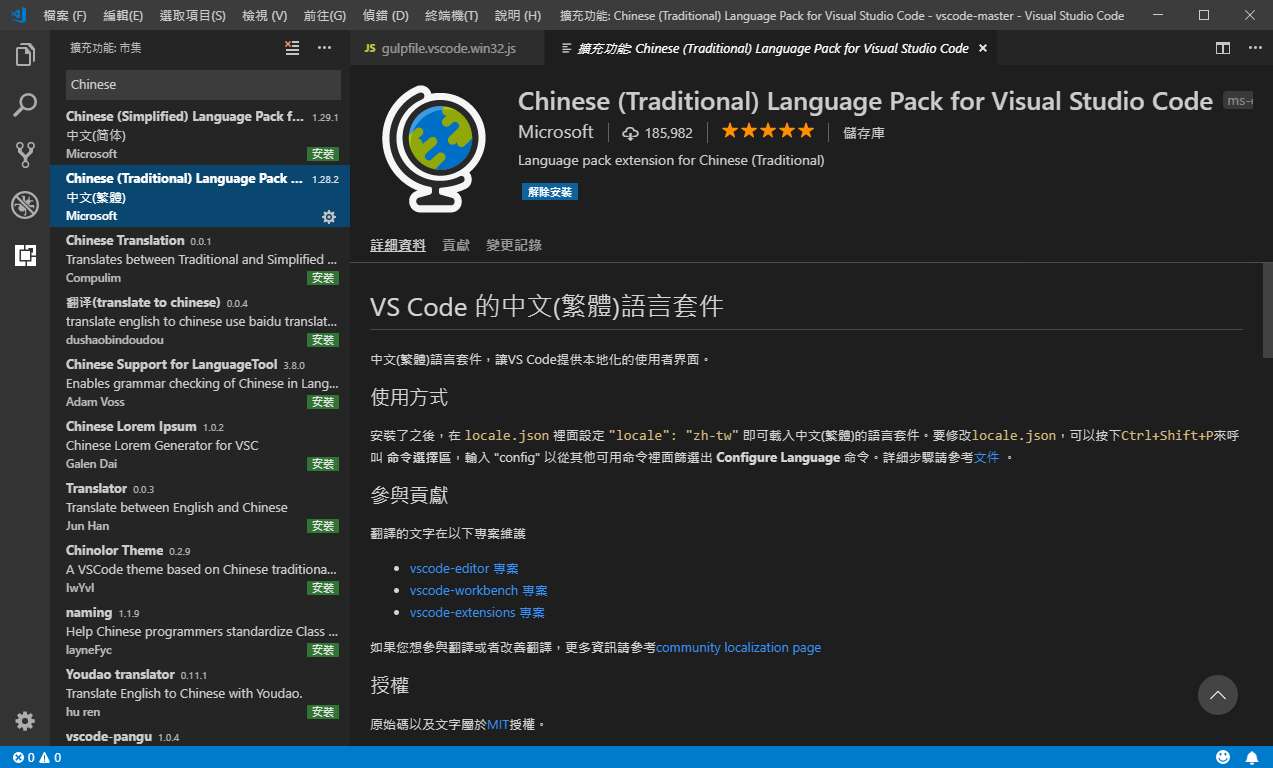
Task: Open notifications bell in status bar
Action: point(1251,757)
